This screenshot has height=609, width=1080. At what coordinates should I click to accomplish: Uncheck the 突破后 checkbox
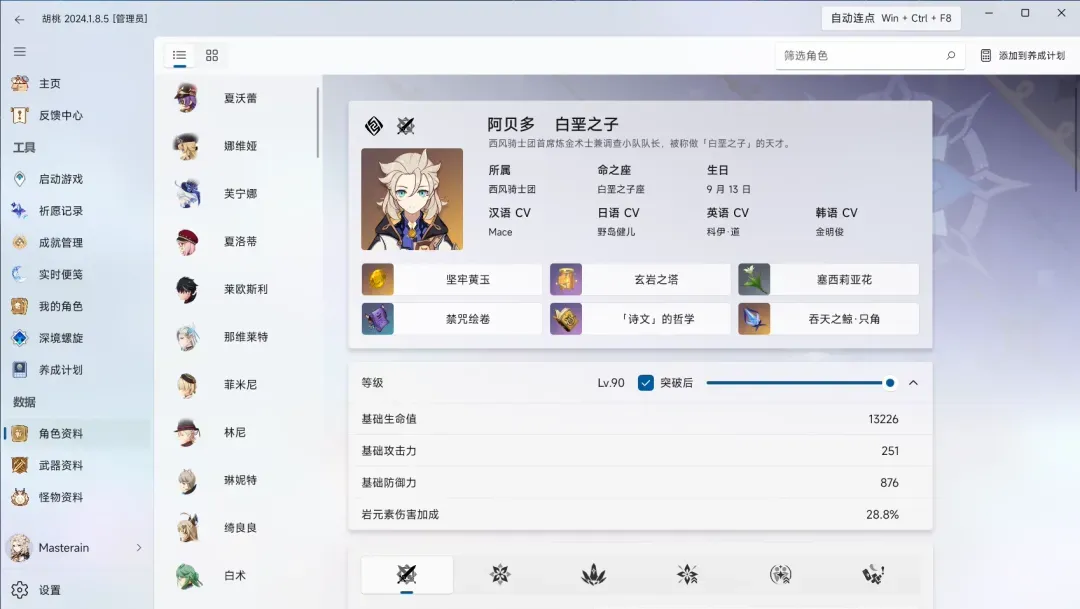646,383
